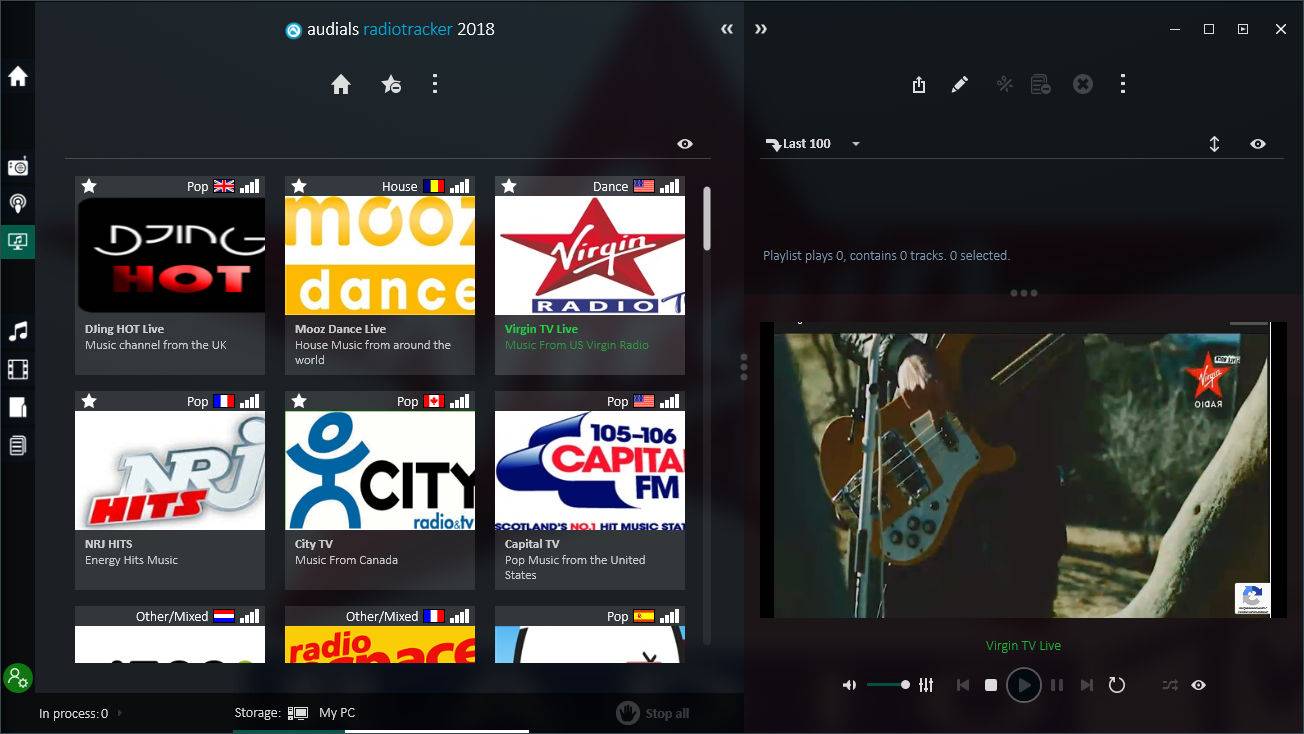Viewport: 1304px width, 734px height.
Task: Click the playlist sort order arrows icon
Action: point(1214,144)
